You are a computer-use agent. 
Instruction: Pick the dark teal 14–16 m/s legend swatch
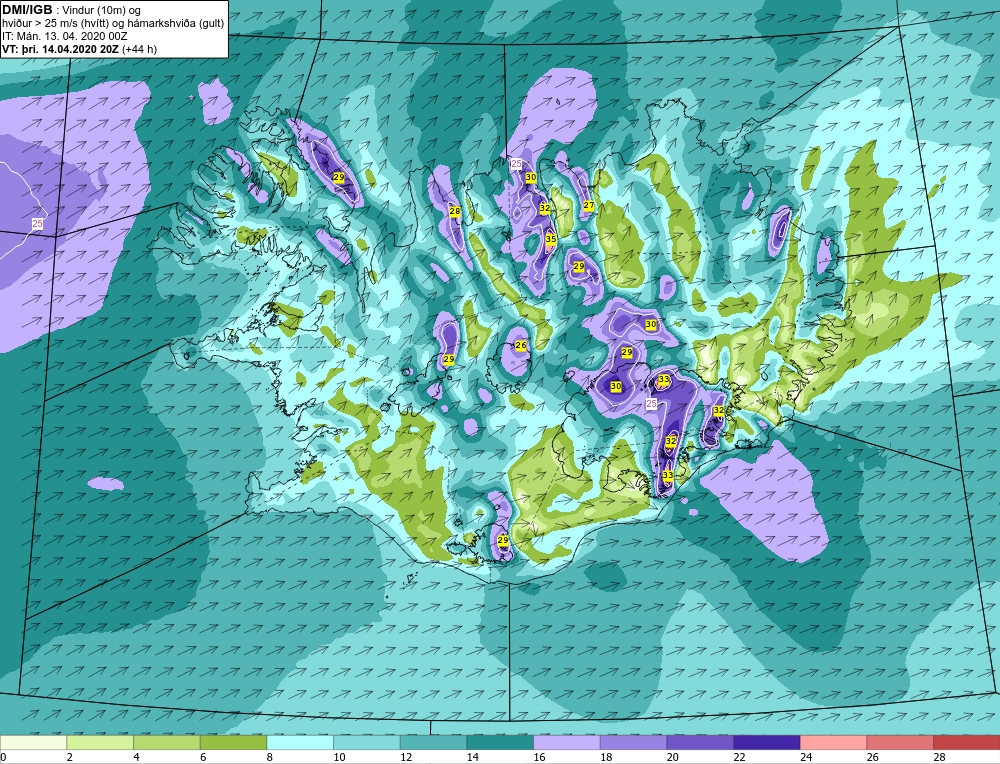coord(500,743)
